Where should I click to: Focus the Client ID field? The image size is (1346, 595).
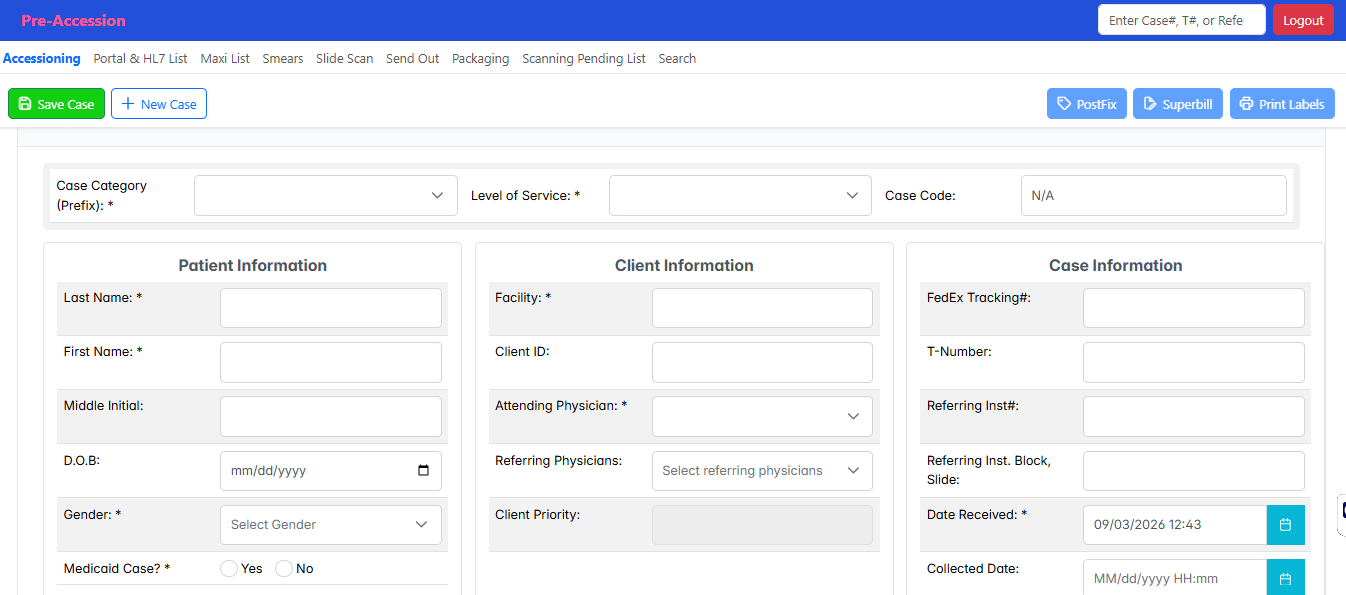pos(762,362)
